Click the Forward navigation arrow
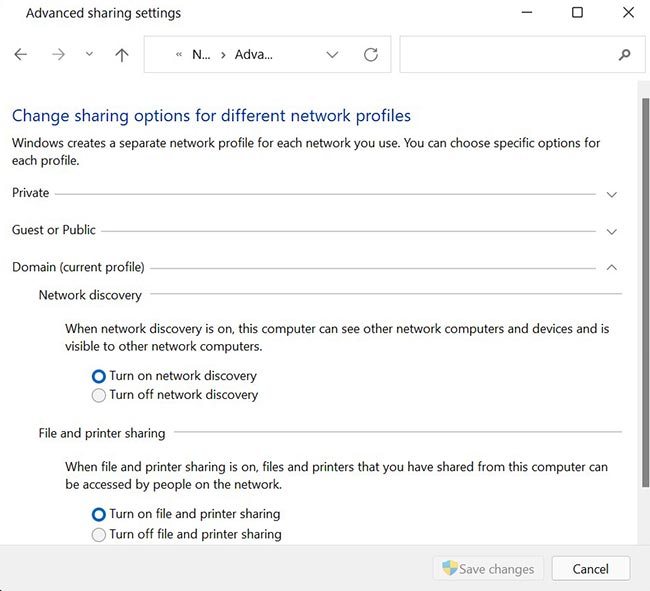Image resolution: width=650 pixels, height=591 pixels. click(58, 55)
